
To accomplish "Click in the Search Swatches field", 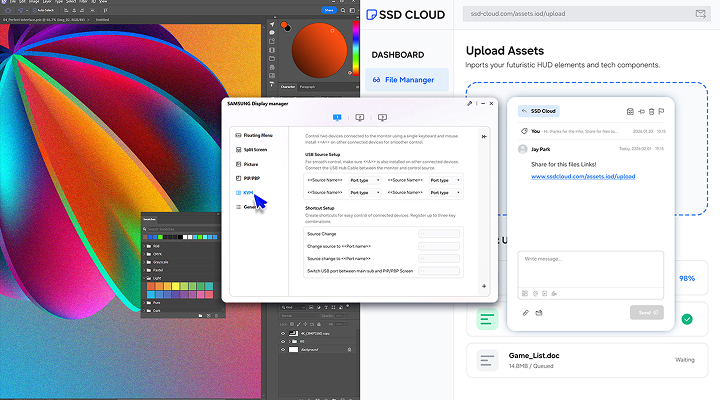I will click(x=181, y=229).
